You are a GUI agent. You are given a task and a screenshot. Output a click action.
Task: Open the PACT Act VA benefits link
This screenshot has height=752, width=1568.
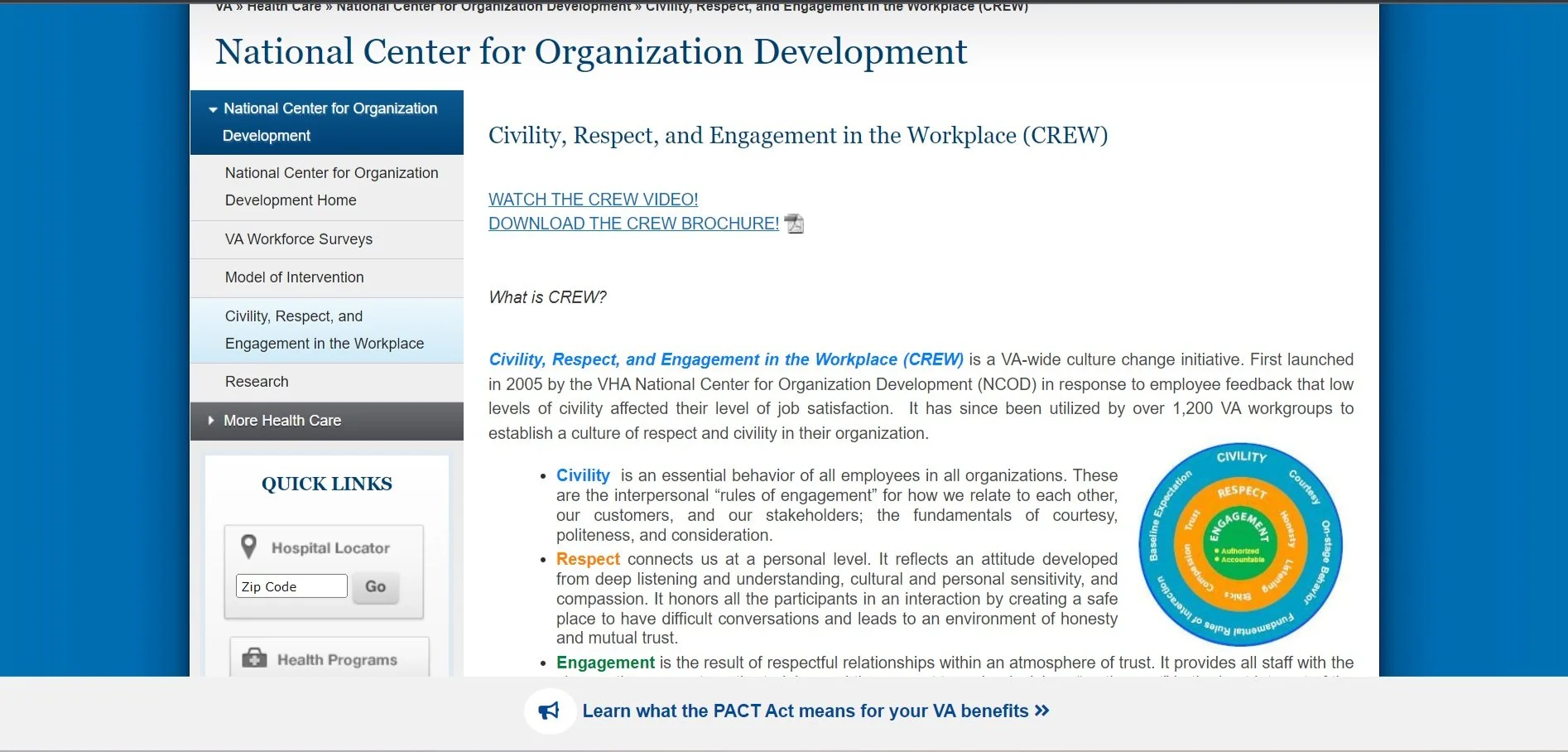(815, 711)
